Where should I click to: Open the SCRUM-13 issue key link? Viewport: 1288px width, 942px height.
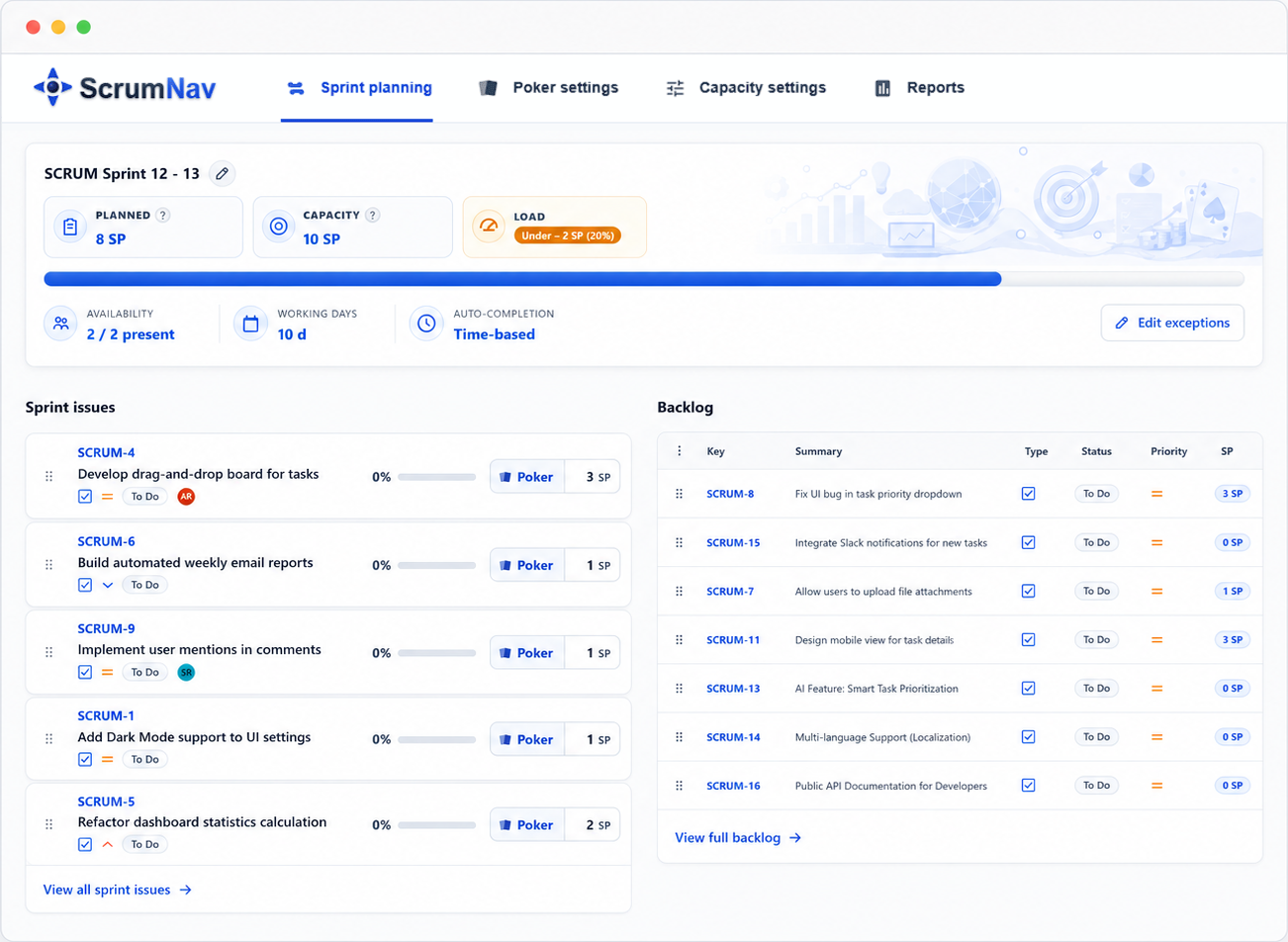coord(733,689)
